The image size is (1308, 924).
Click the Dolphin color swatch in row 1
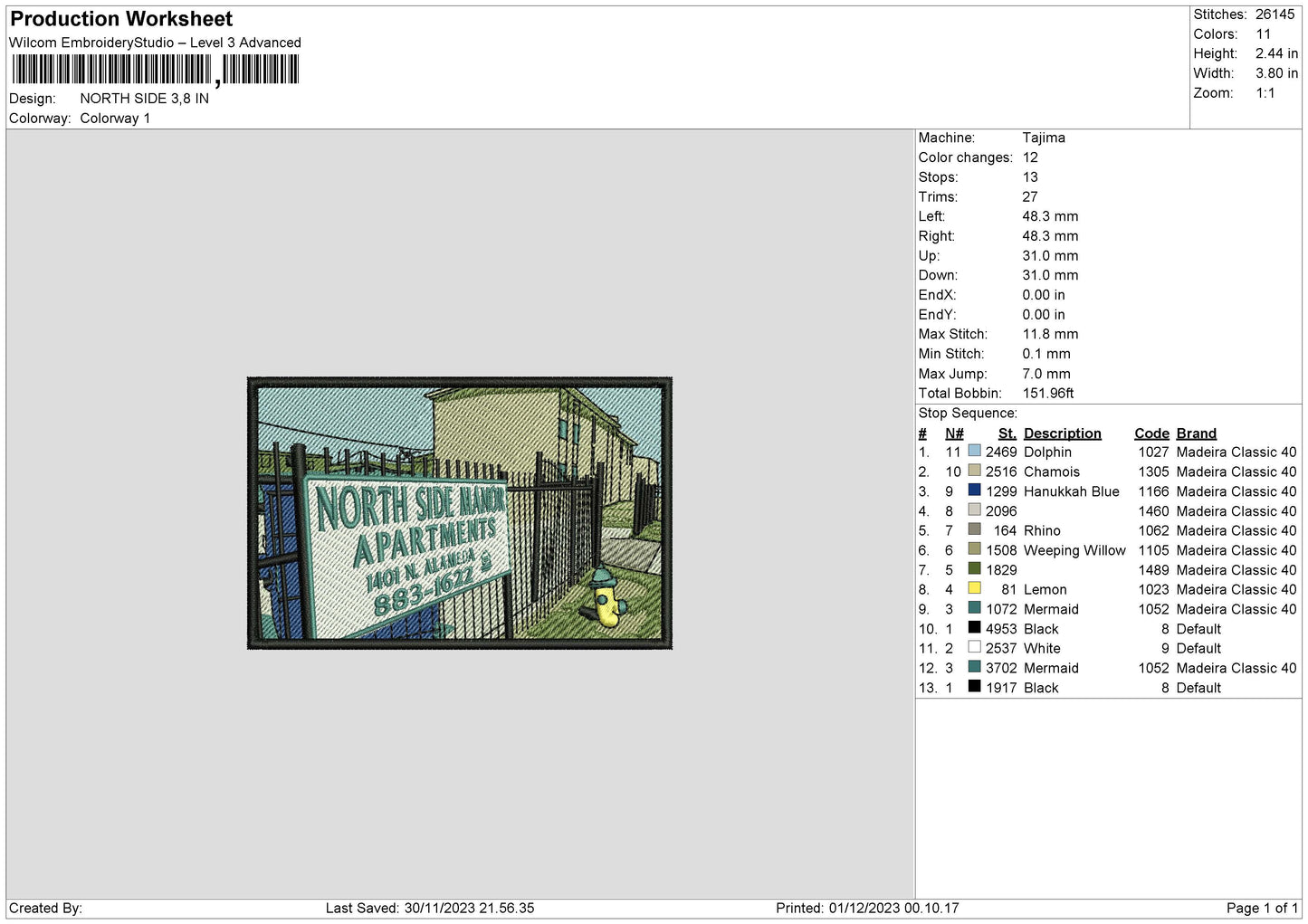(974, 451)
